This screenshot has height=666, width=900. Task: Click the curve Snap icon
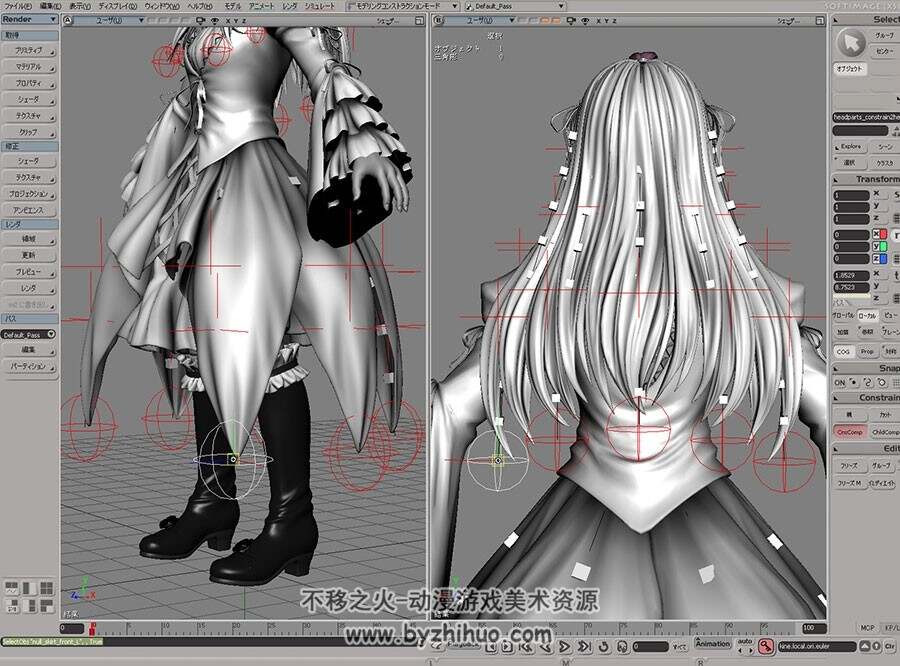pyautogui.click(x=868, y=382)
